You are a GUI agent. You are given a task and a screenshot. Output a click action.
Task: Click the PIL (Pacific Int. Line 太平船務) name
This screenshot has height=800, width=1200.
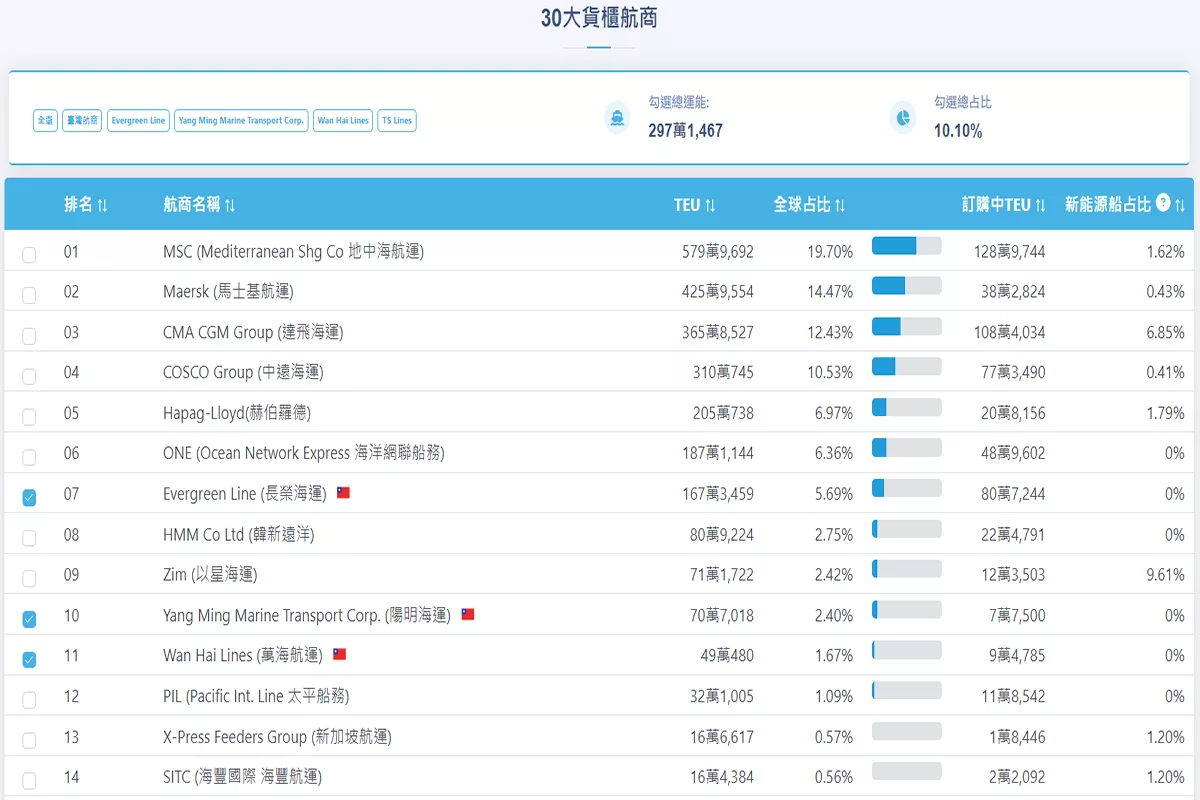pos(256,696)
